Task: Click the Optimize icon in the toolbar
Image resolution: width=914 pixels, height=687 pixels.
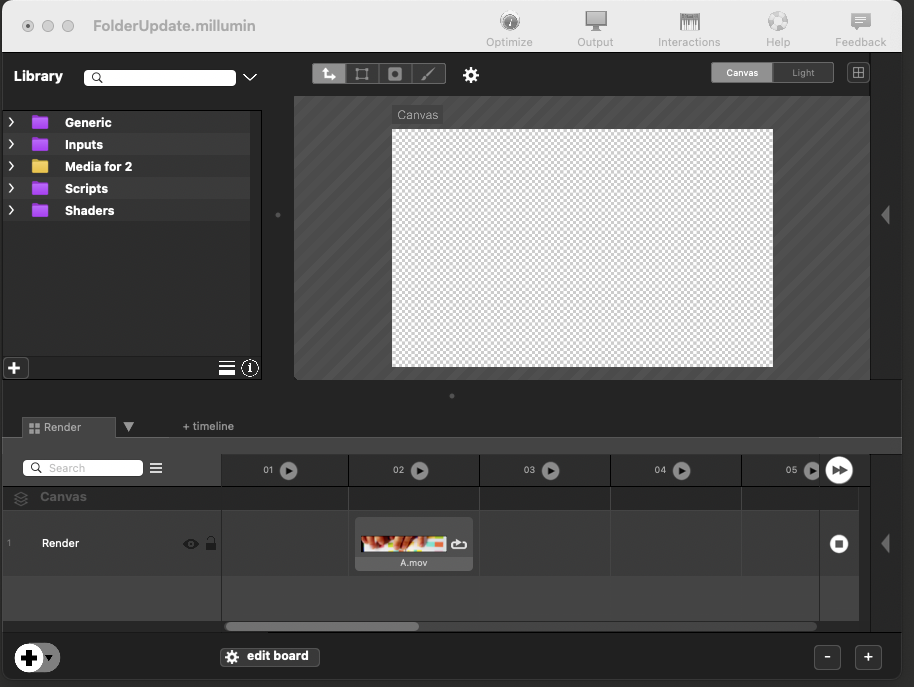Action: pos(509,22)
